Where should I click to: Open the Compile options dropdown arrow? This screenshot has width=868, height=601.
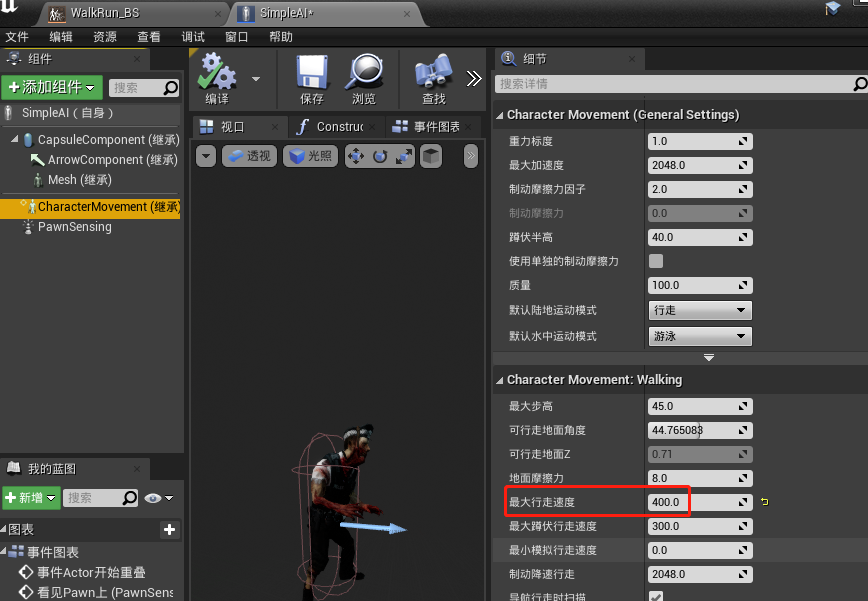256,79
